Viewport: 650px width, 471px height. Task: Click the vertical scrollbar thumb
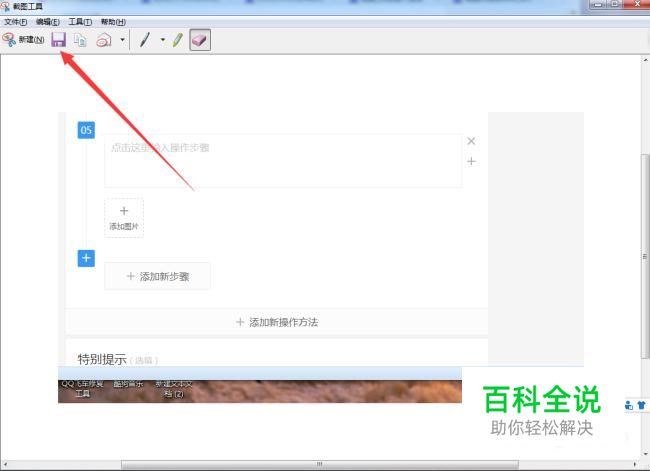[x=645, y=256]
